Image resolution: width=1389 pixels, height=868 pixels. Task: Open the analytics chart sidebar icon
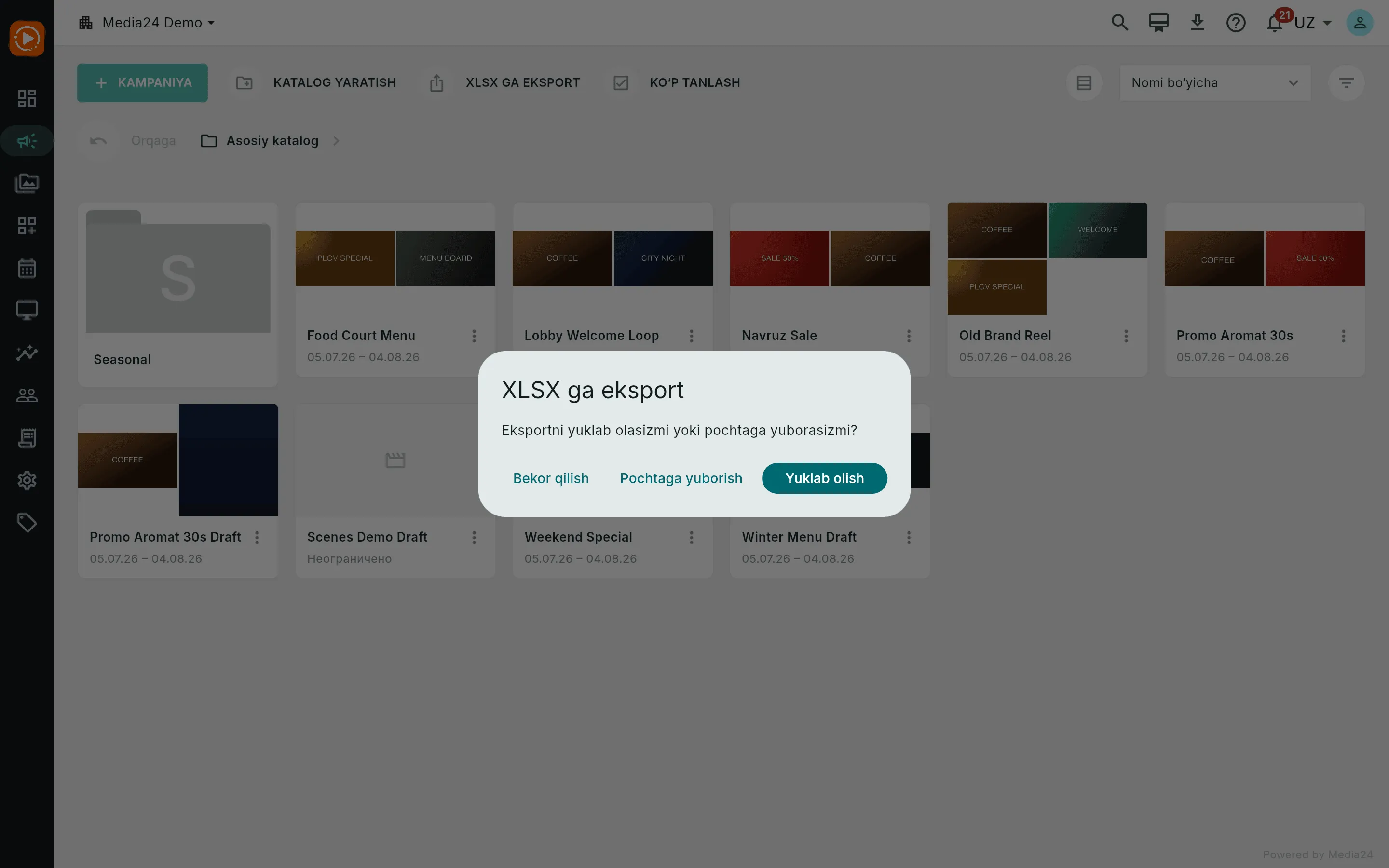click(x=27, y=353)
